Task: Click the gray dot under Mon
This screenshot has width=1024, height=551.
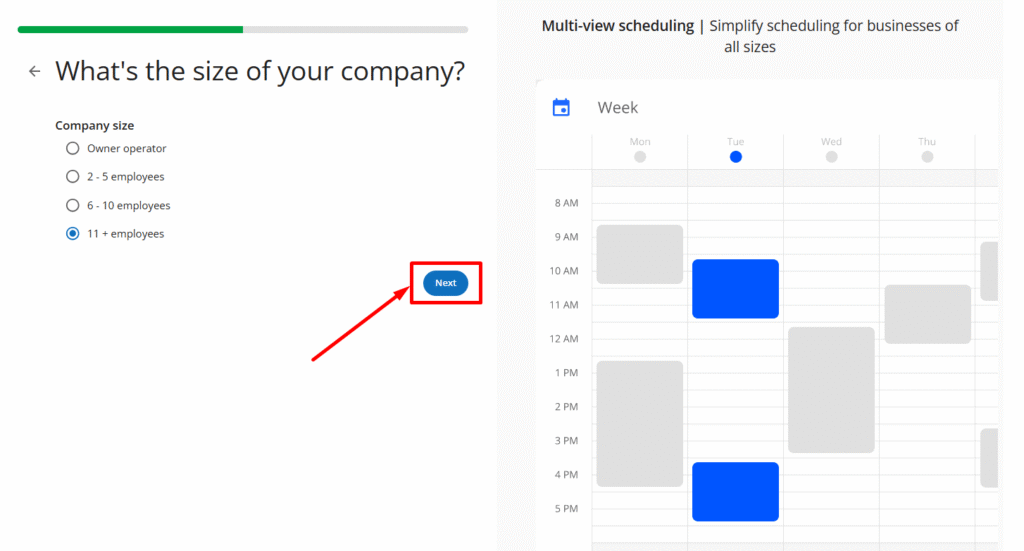Action: pos(640,157)
